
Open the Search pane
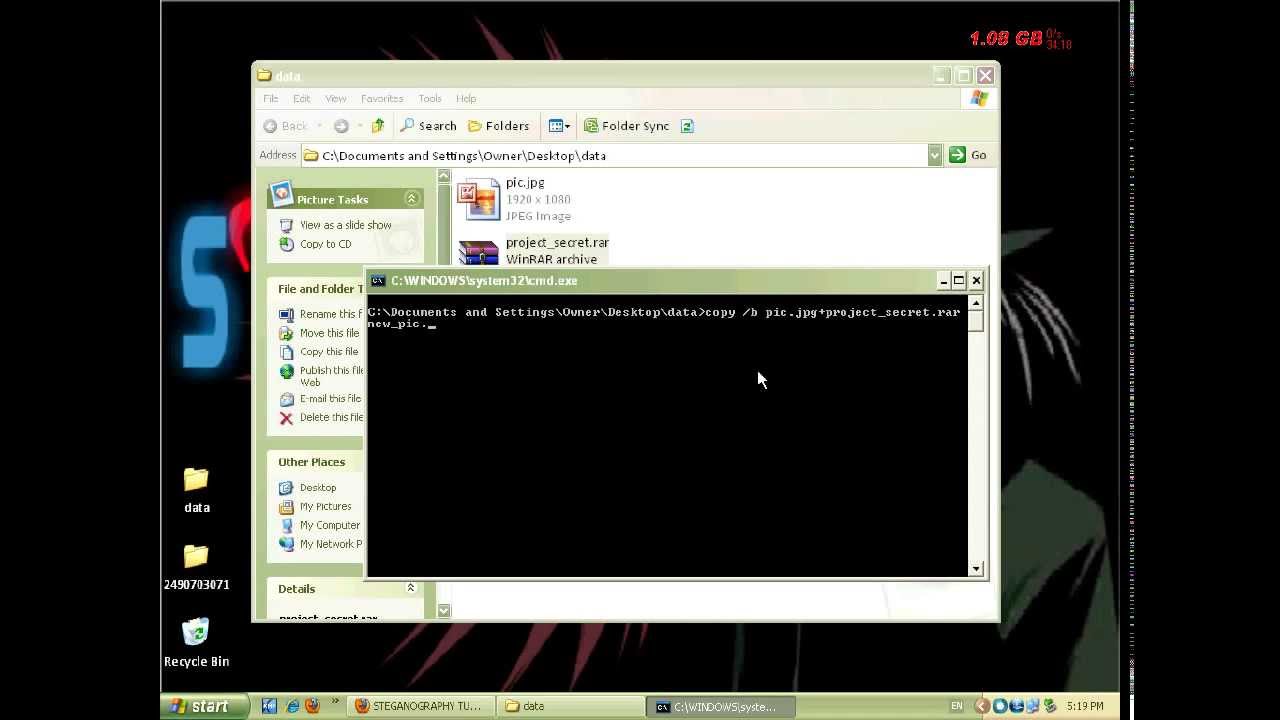coord(428,126)
